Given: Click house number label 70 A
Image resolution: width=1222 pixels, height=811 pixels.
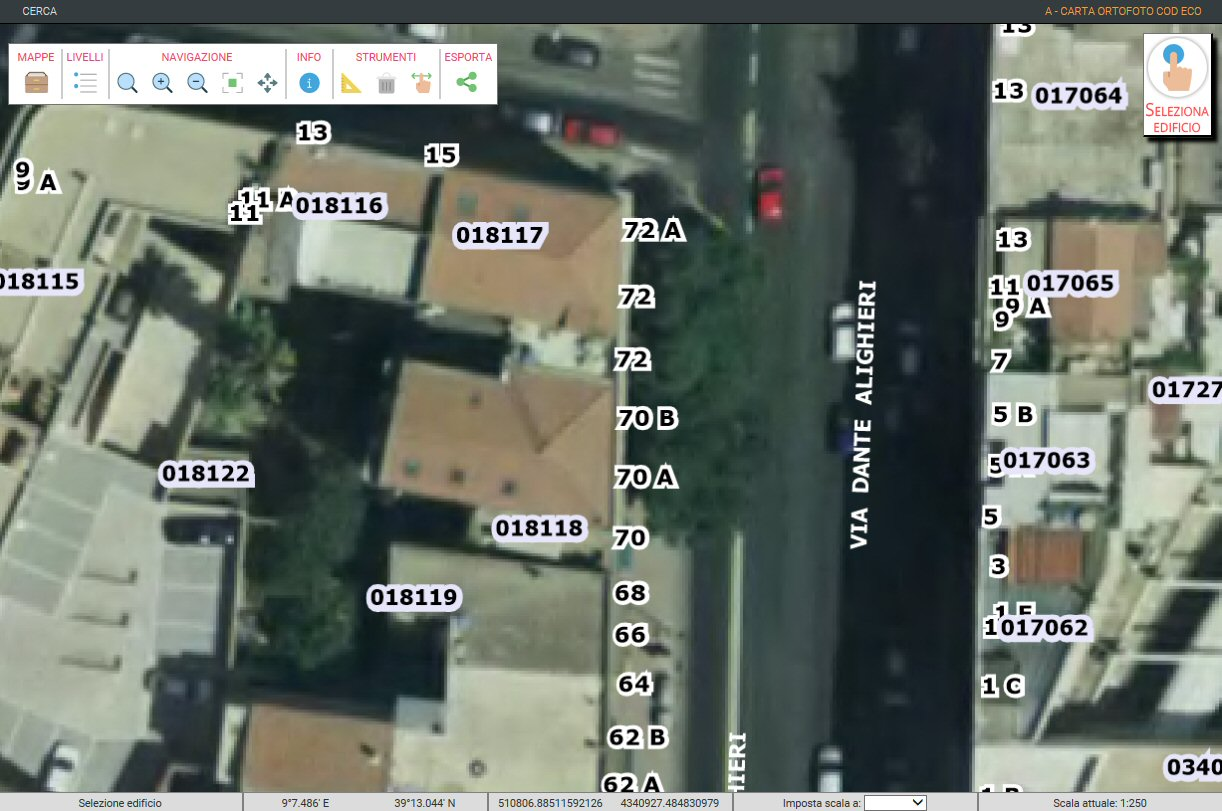Looking at the screenshot, I should pos(646,478).
